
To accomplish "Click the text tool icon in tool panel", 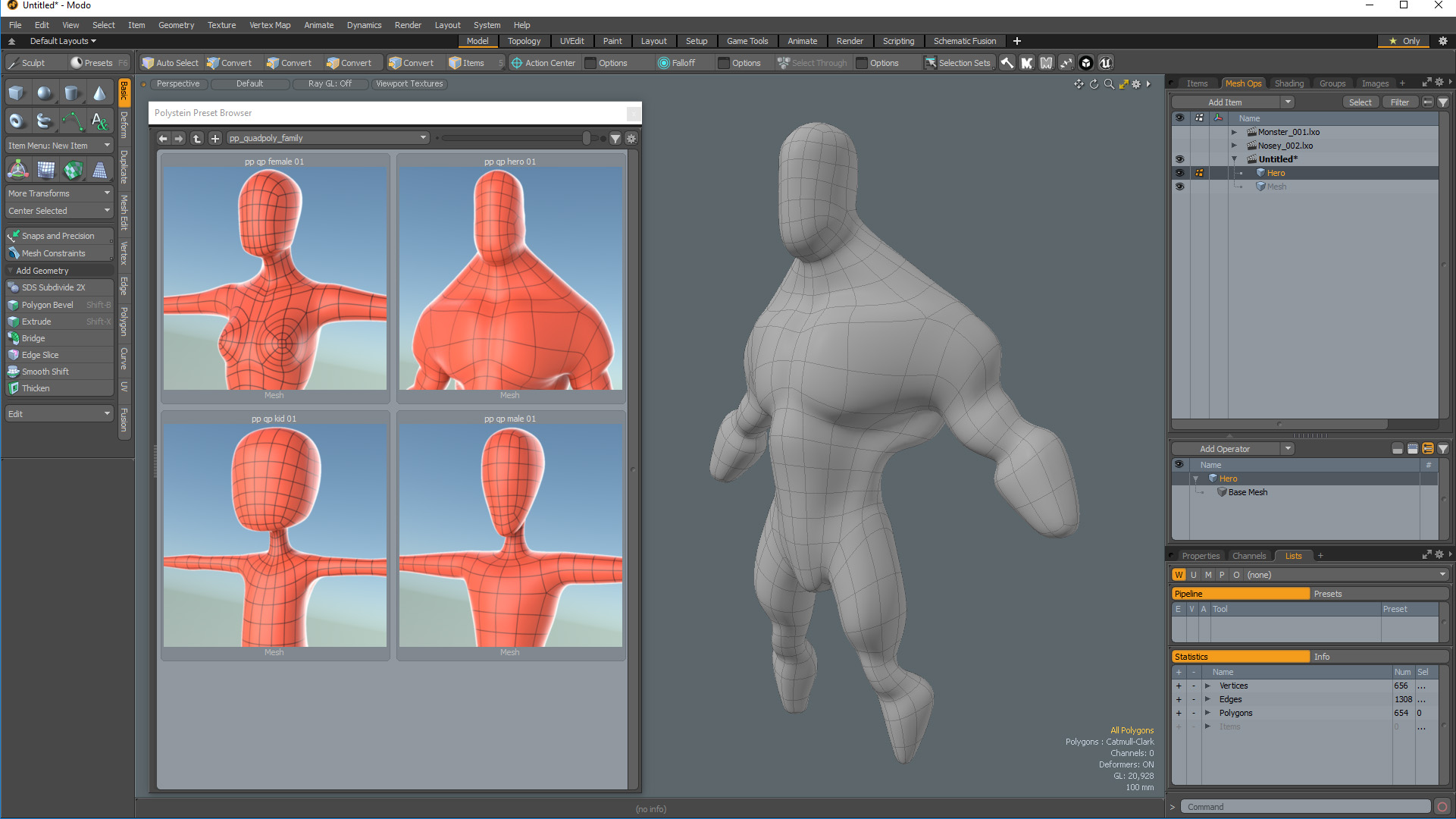I will coord(99,121).
